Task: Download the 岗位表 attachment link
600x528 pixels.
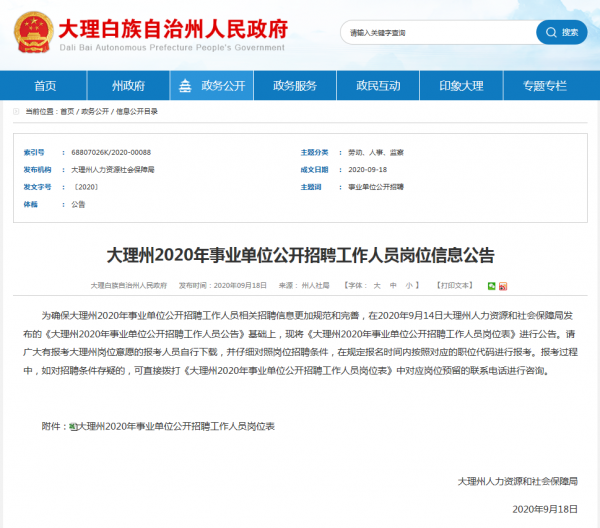Action: [177, 426]
